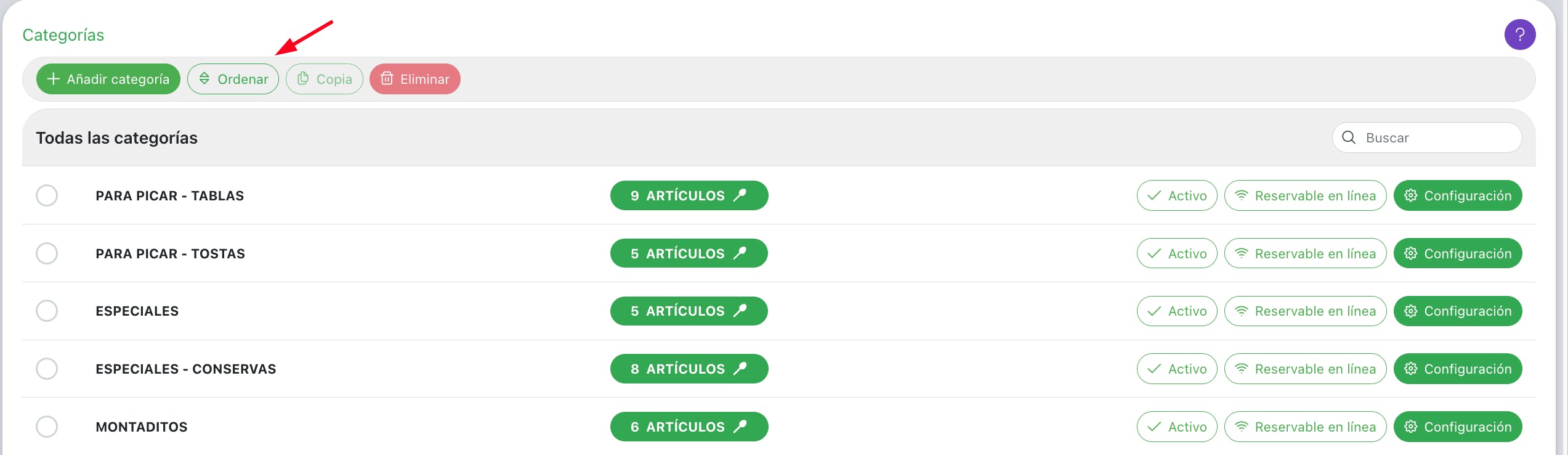Viewport: 1568px width, 455px height.
Task: Open the 9 ARTÍCULOS list for TABLAS
Action: [x=689, y=195]
